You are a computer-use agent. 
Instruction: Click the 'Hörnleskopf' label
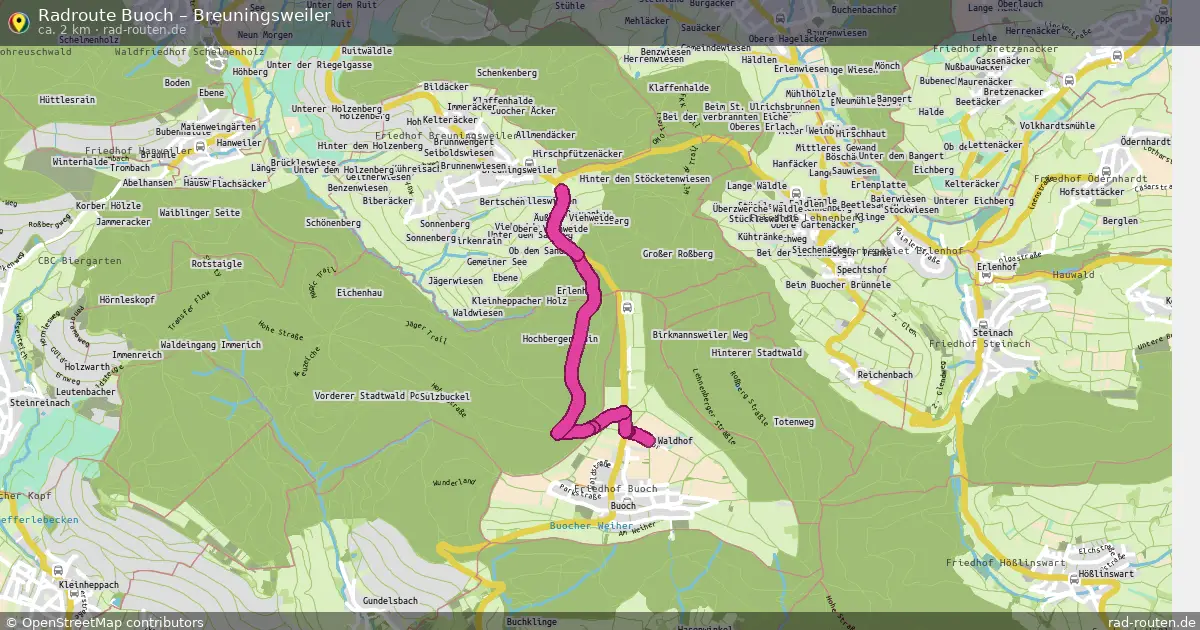point(127,300)
